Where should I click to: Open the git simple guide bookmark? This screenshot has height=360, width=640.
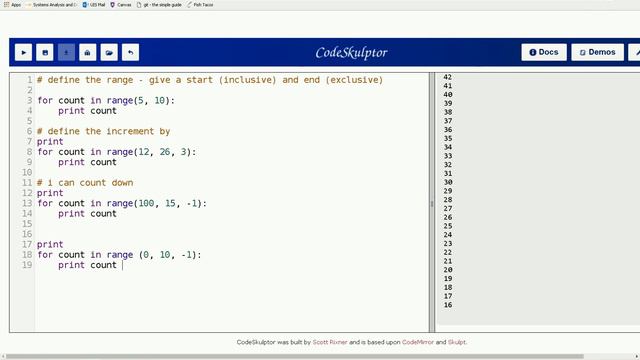159,5
